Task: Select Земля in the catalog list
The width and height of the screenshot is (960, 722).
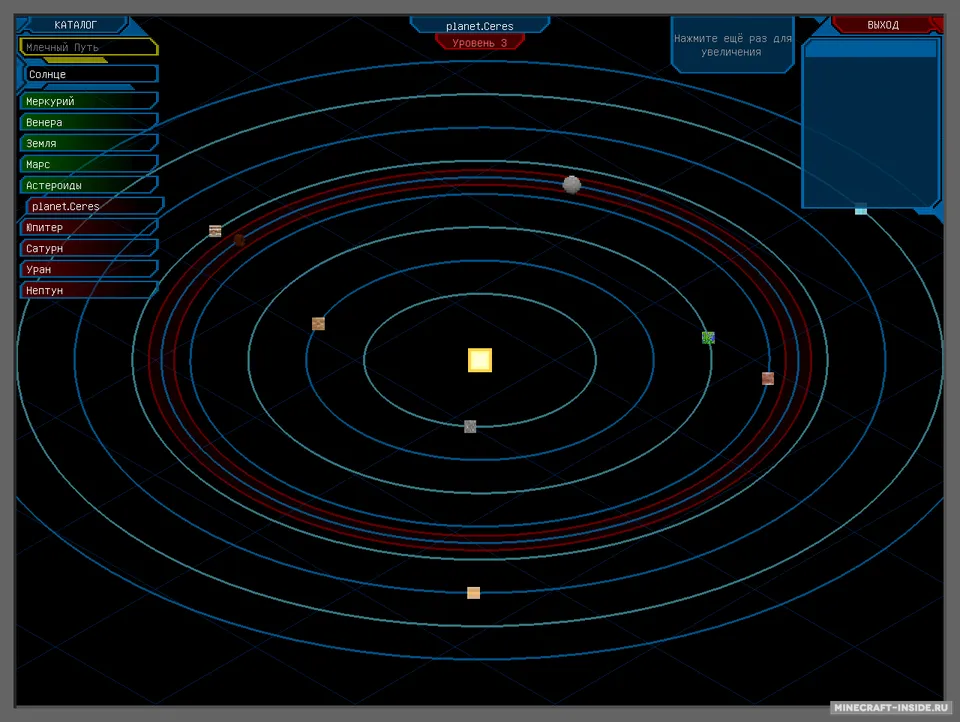Action: point(89,143)
